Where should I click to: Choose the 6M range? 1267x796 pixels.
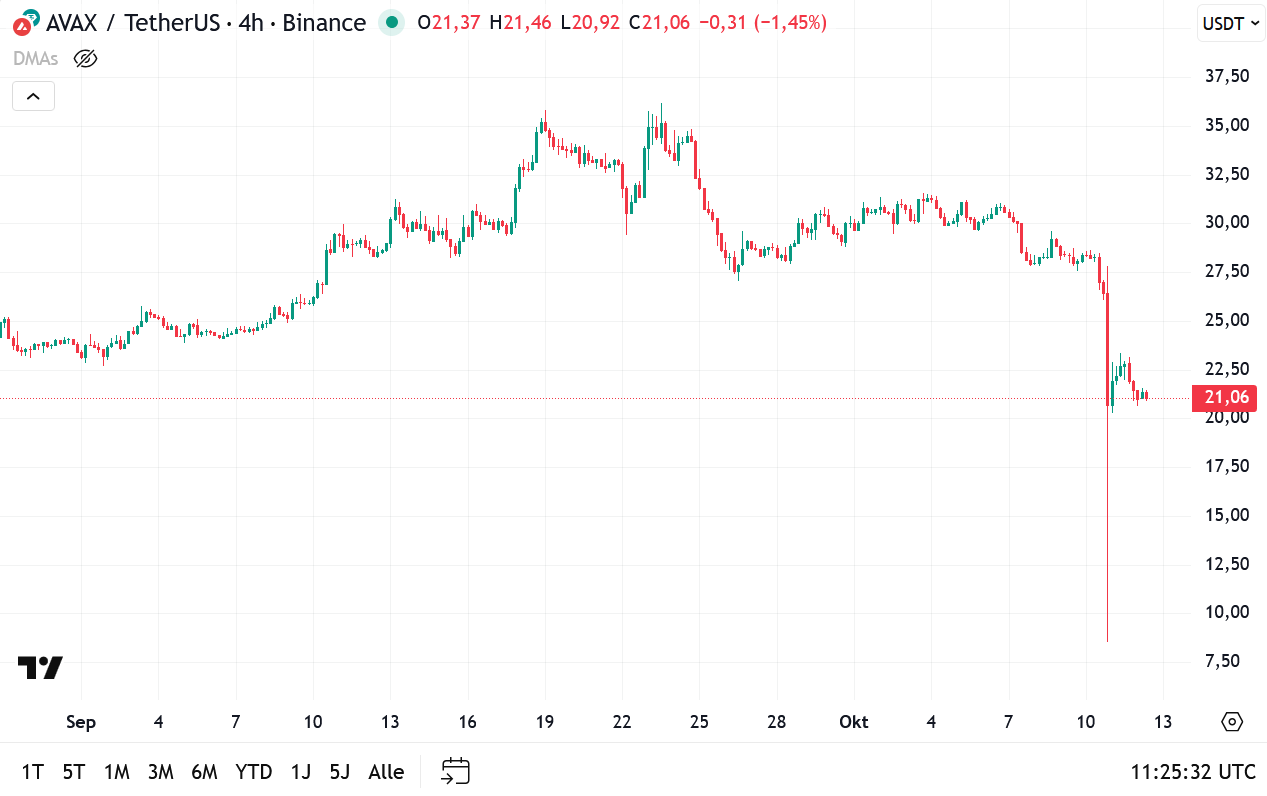[204, 771]
